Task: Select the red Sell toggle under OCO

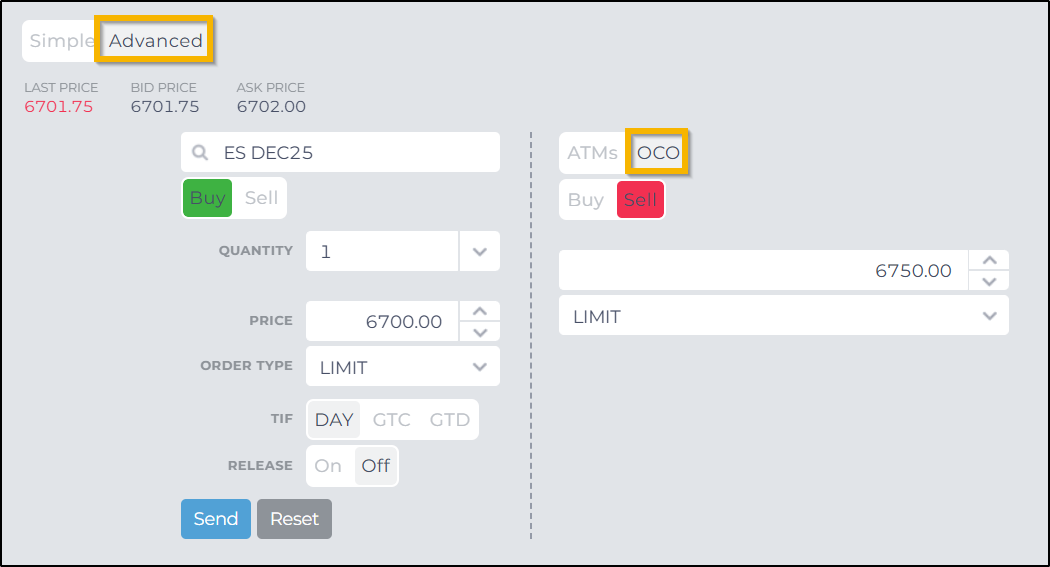Action: tap(640, 200)
